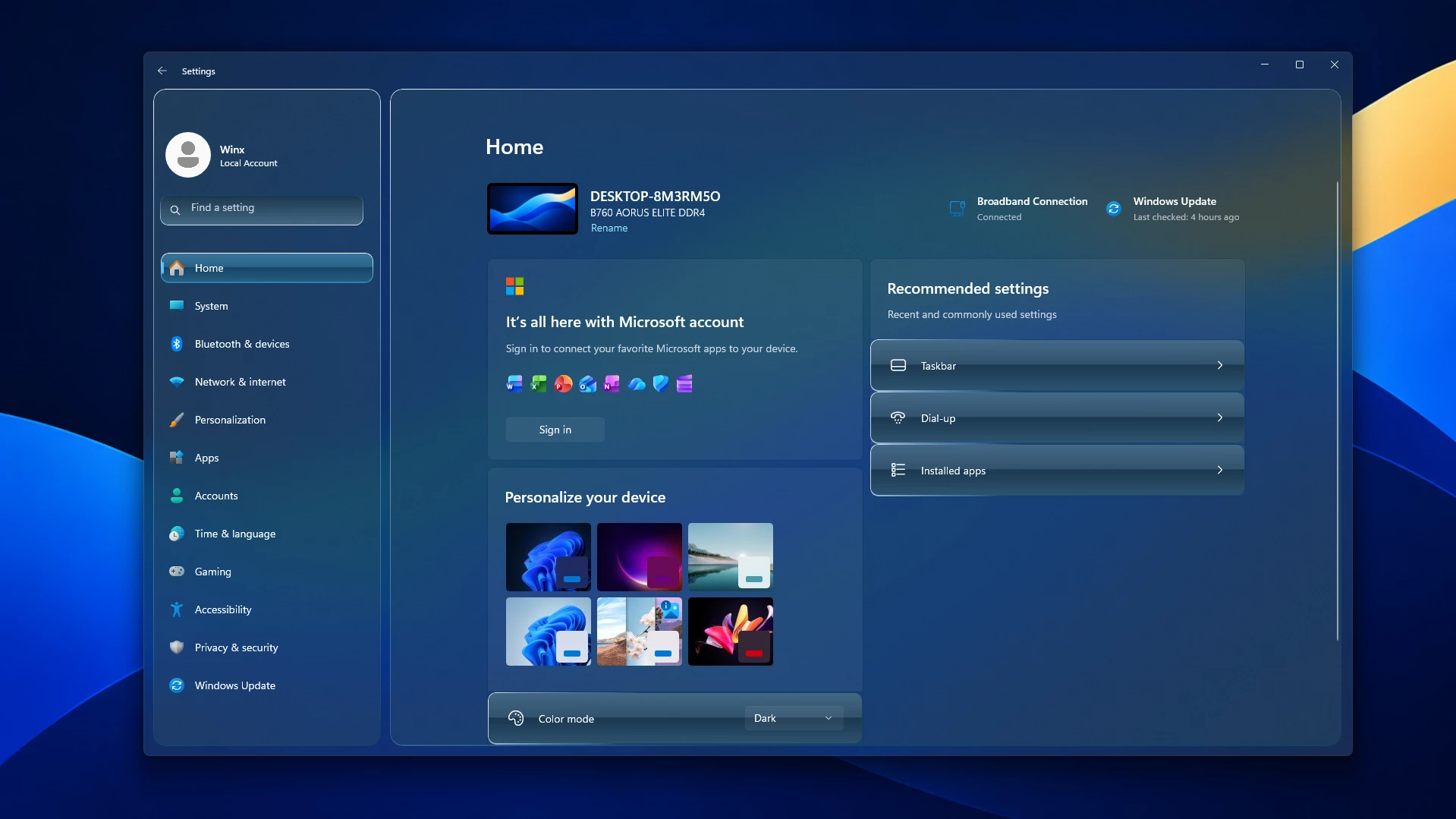Click the Find a setting search field

point(262,209)
